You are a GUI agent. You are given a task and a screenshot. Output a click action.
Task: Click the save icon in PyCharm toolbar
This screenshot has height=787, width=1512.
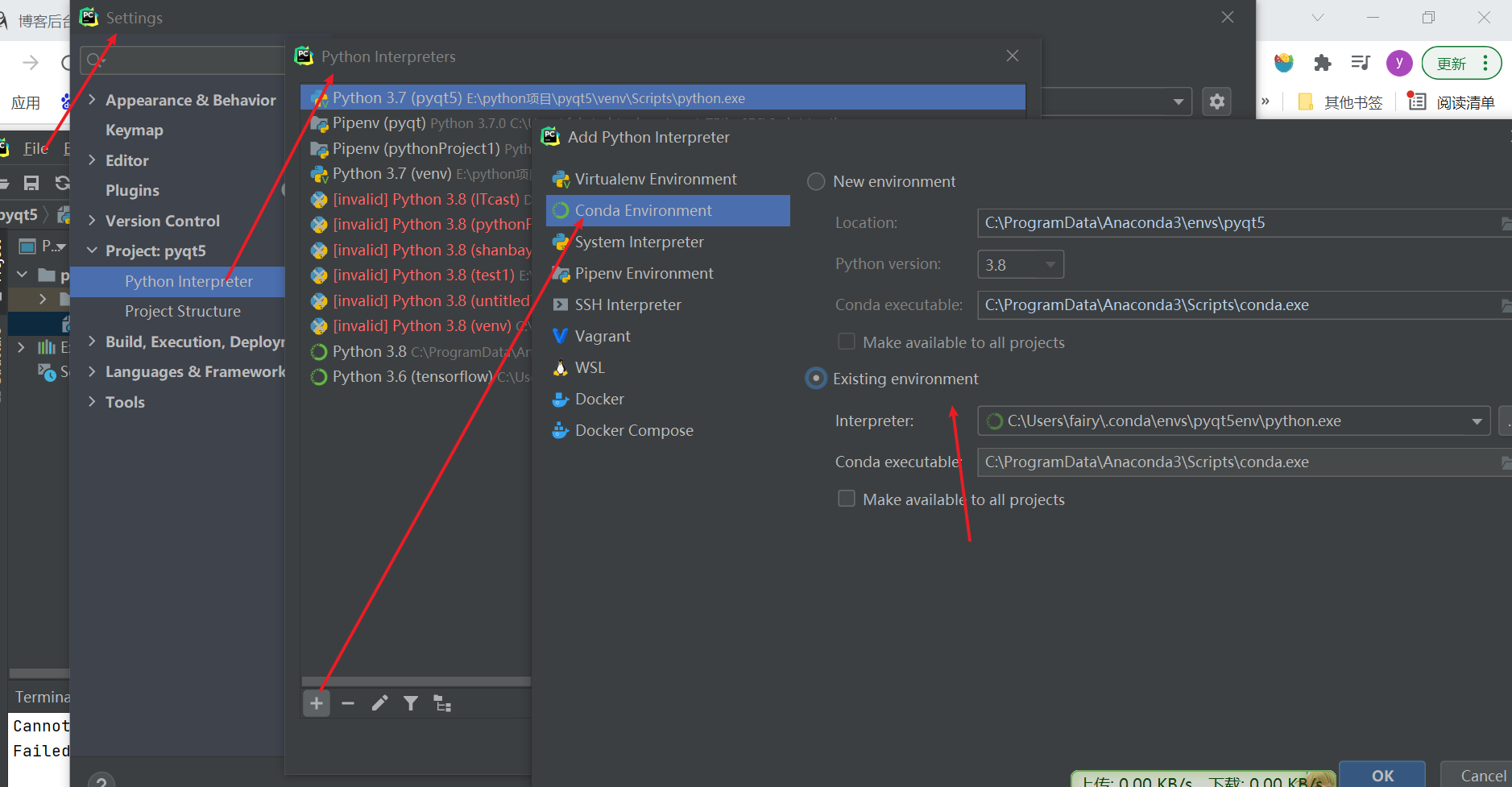point(31,183)
